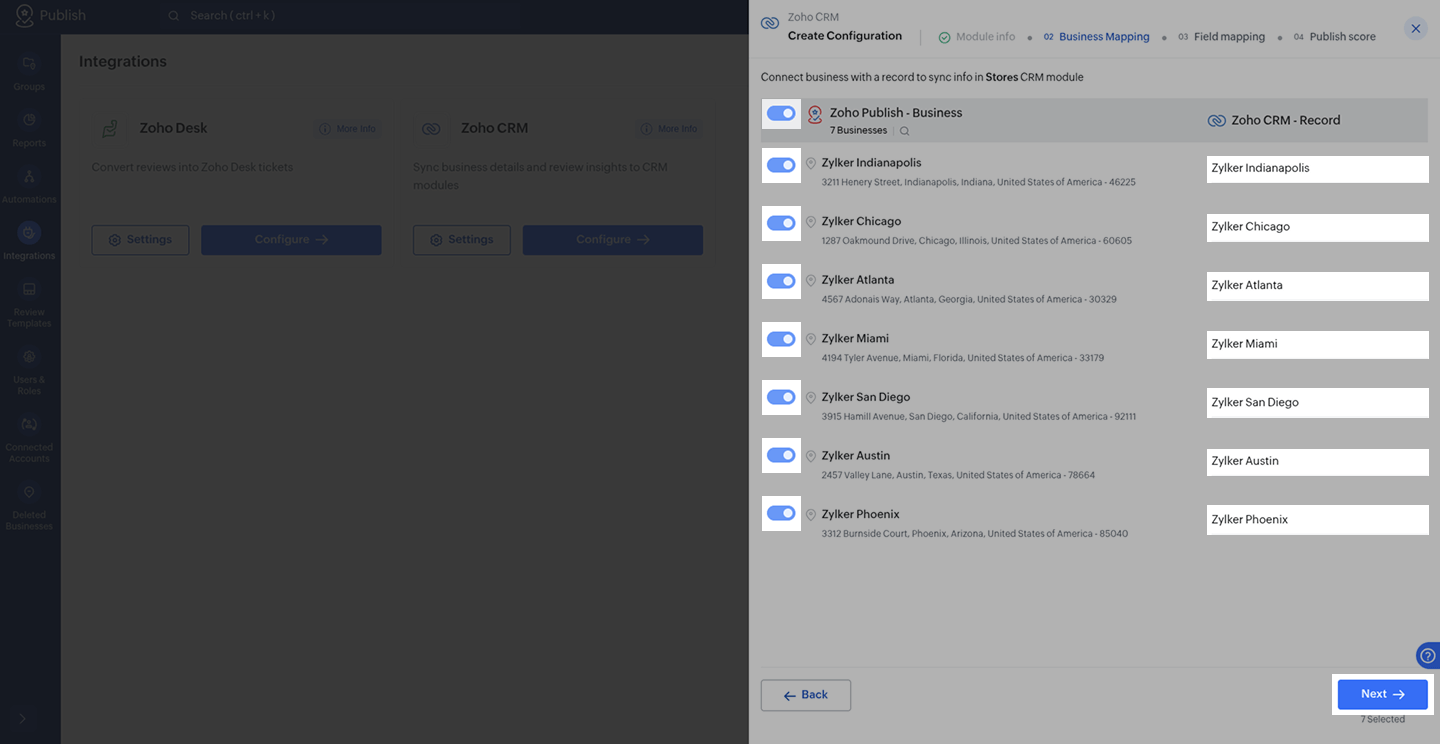Turn off the Zylker Miami switch
1440x744 pixels.
click(781, 339)
